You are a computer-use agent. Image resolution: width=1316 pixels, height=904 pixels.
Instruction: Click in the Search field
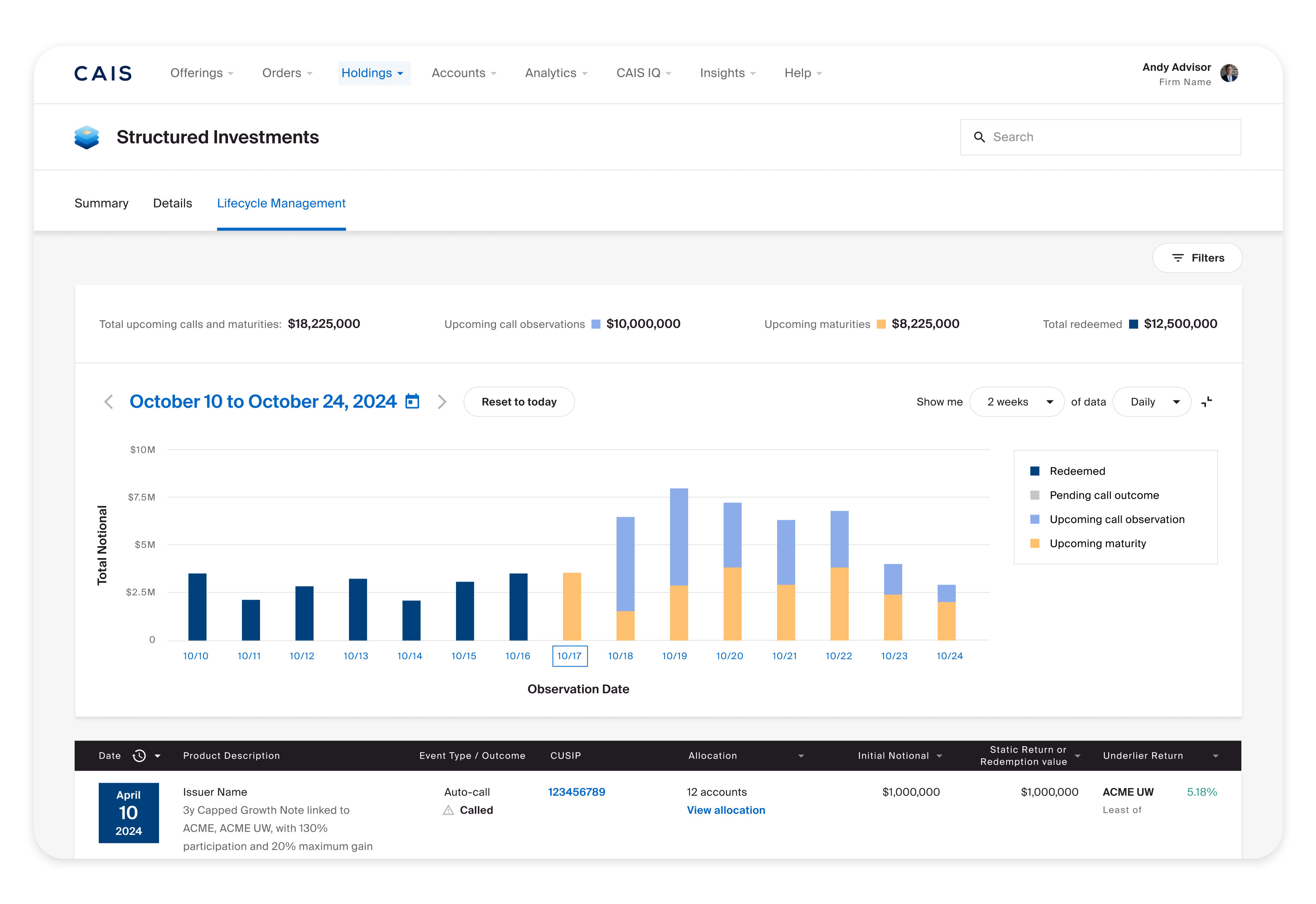click(x=1100, y=137)
